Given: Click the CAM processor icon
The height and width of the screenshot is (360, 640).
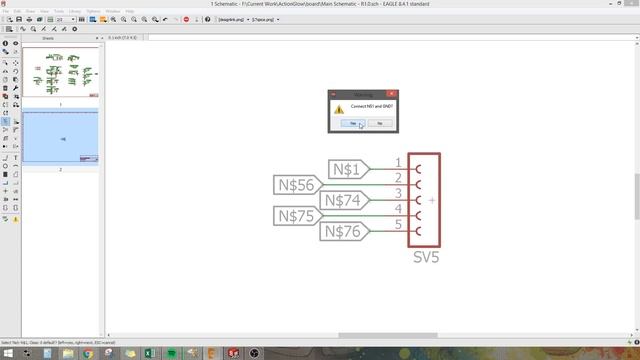Looking at the screenshot, I should click(x=40, y=20).
